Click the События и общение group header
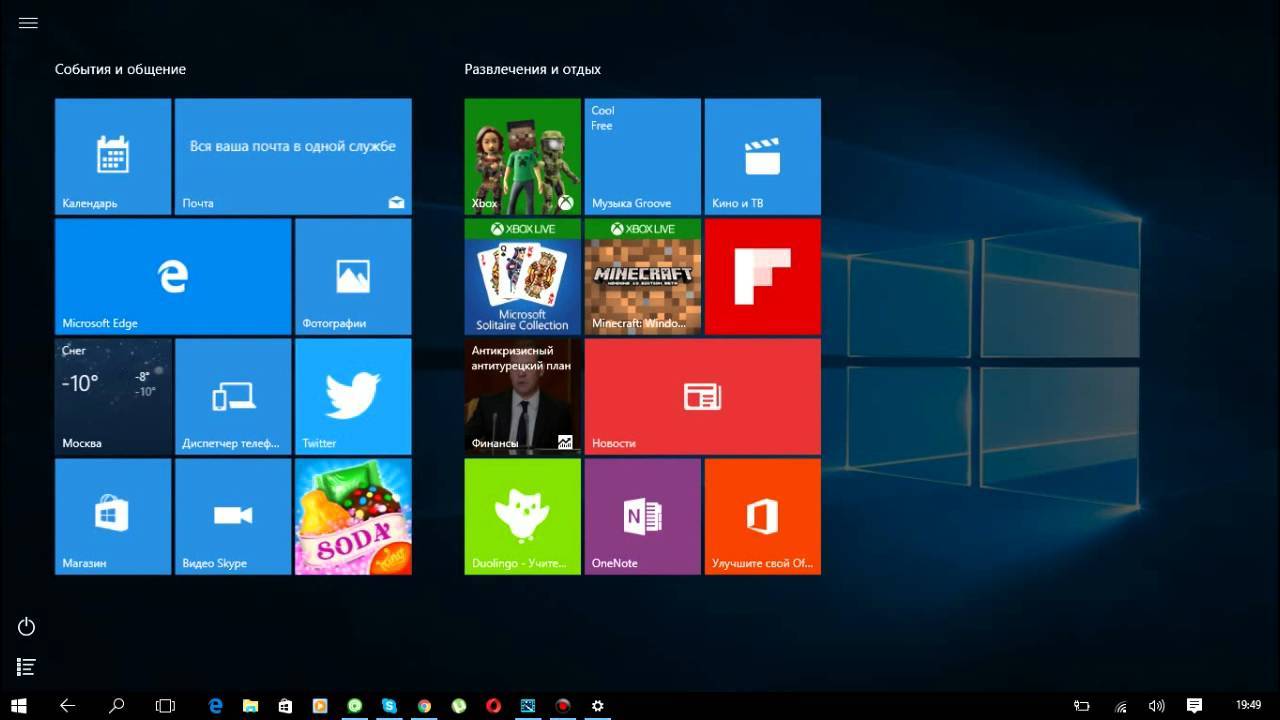The width and height of the screenshot is (1280, 720). (x=120, y=69)
